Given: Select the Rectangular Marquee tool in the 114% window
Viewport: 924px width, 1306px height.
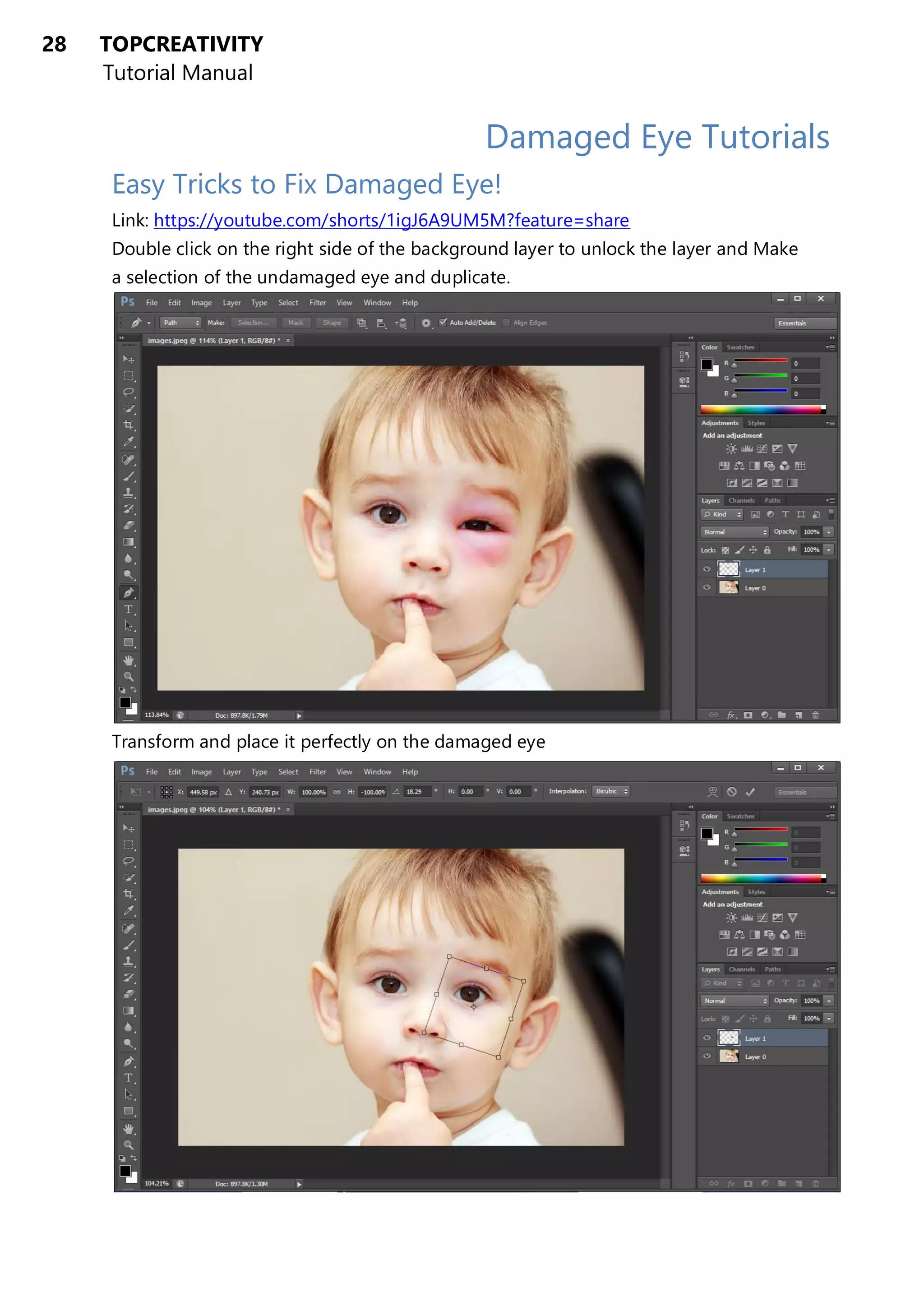Looking at the screenshot, I should (x=129, y=375).
